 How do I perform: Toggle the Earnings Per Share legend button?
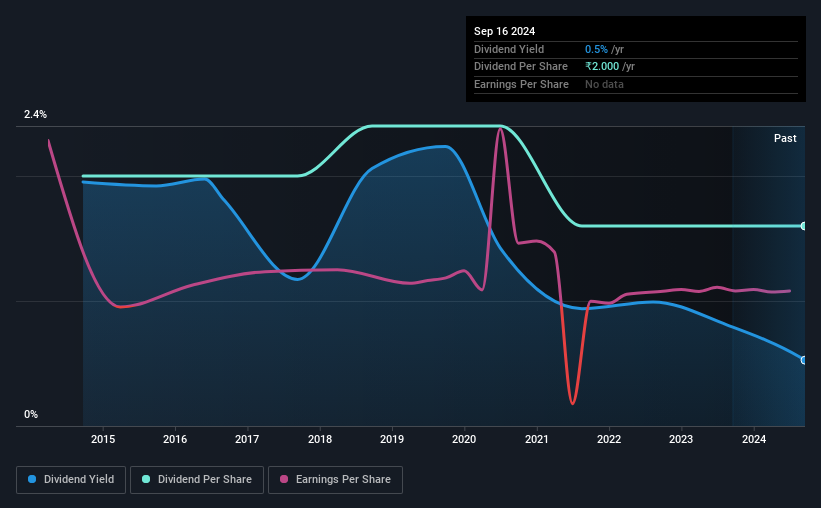pos(335,480)
